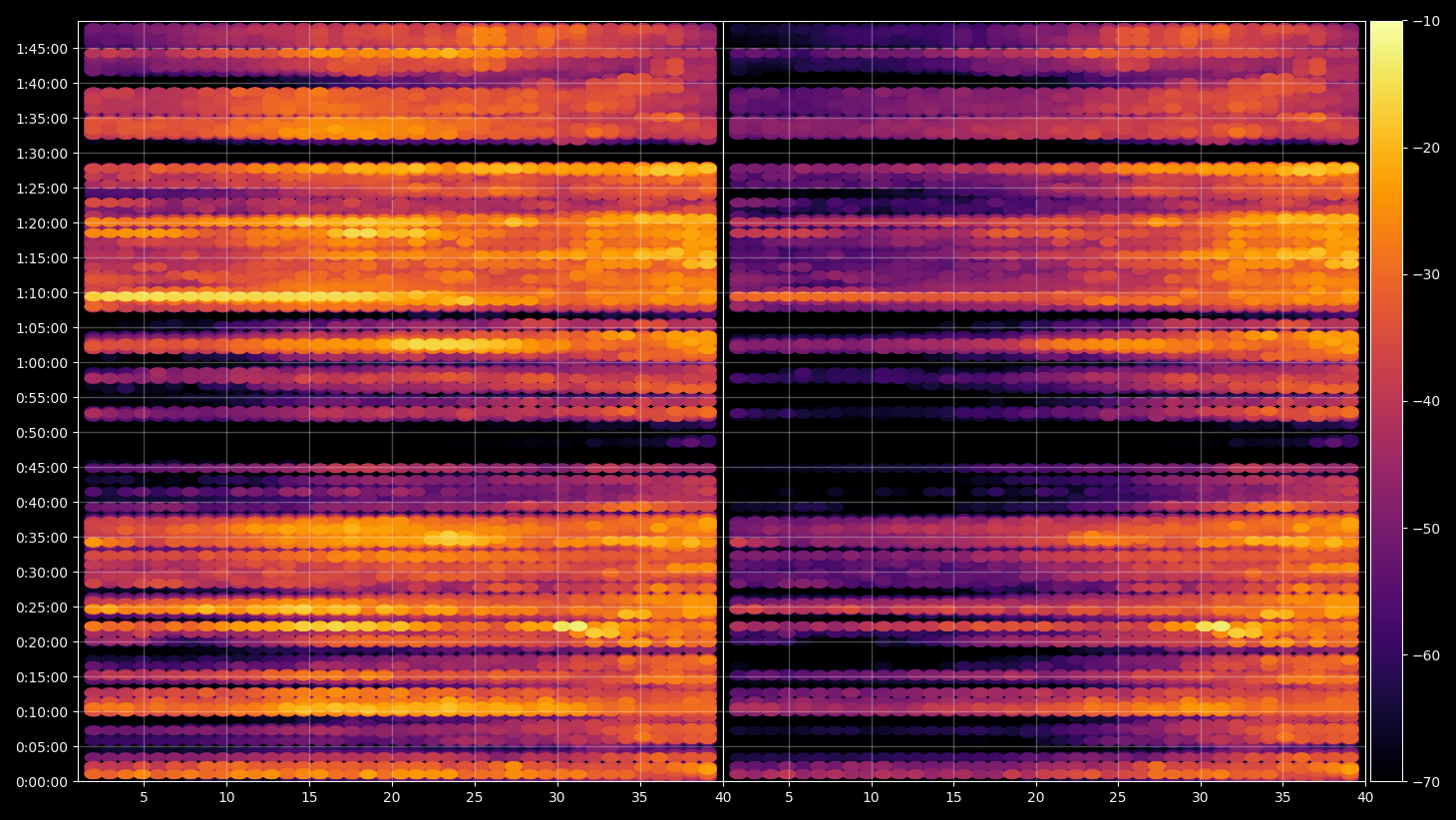Click the 1:20:00 y-axis tick label
The height and width of the screenshot is (820, 1456).
42,223
